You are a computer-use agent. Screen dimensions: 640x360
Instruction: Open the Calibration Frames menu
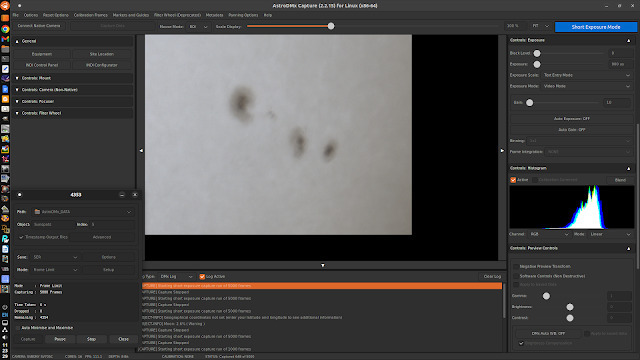(x=91, y=15)
